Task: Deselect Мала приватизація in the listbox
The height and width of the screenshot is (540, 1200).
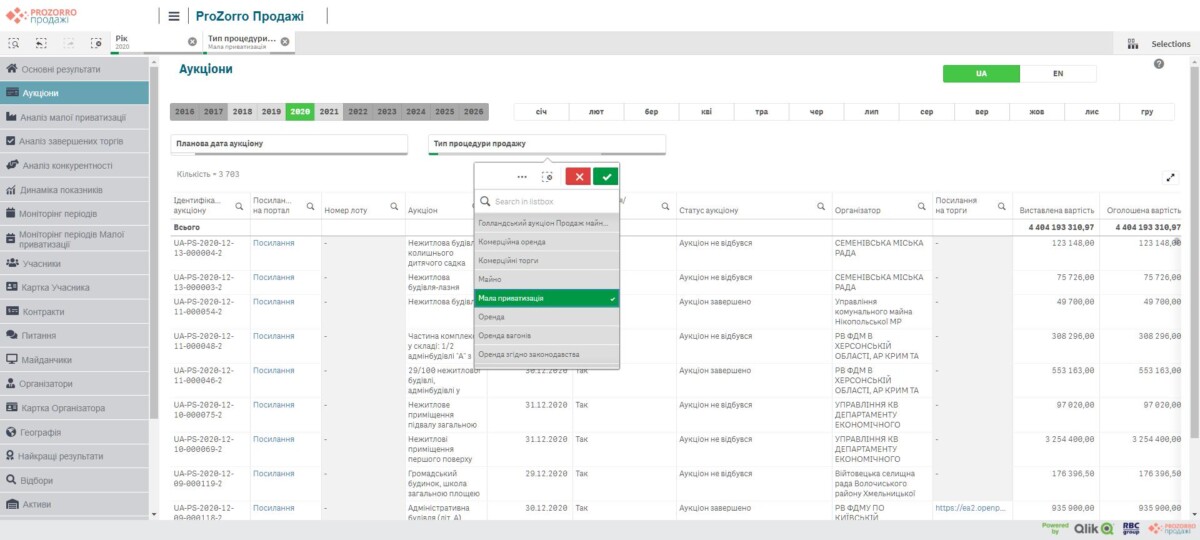Action: coord(546,298)
